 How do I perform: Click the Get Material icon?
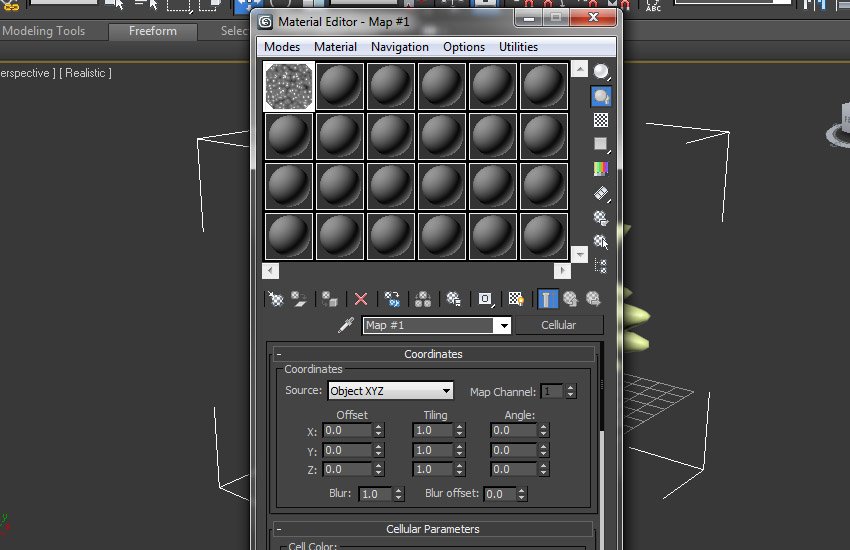(x=276, y=299)
